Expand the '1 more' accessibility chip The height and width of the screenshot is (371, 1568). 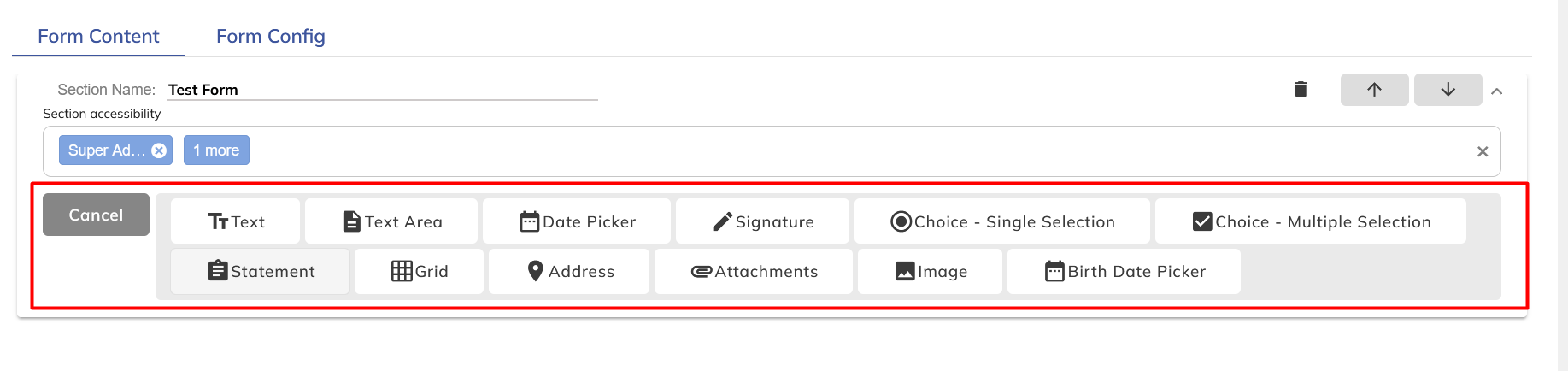(x=216, y=150)
